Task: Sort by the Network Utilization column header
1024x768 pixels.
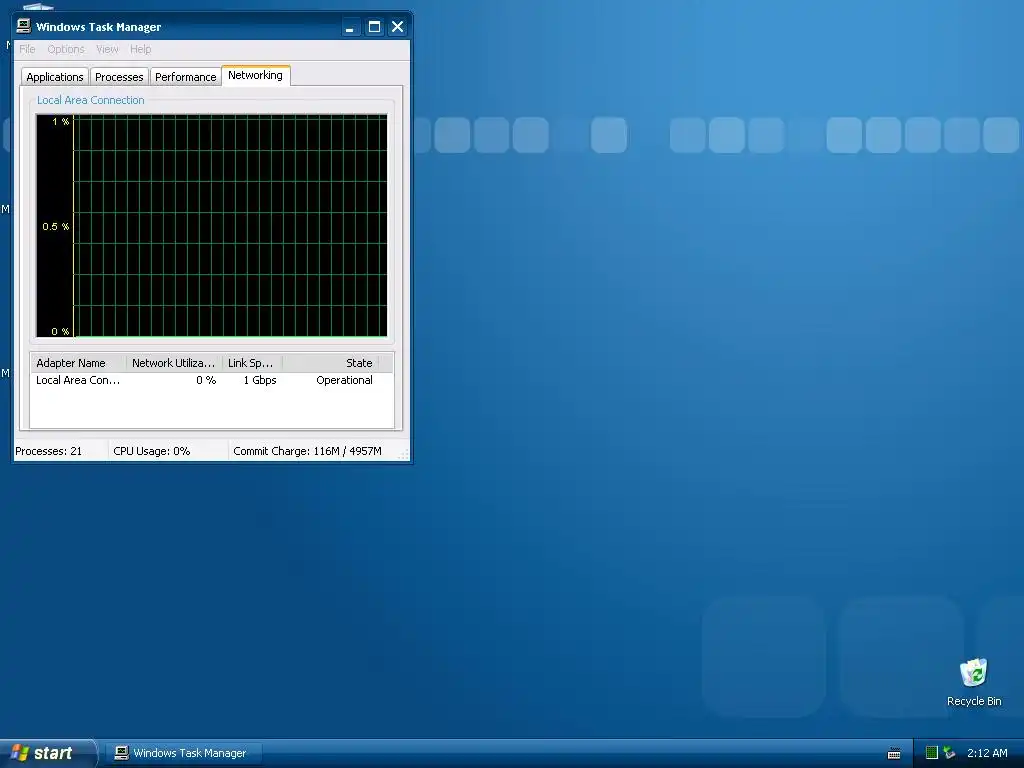Action: [174, 363]
